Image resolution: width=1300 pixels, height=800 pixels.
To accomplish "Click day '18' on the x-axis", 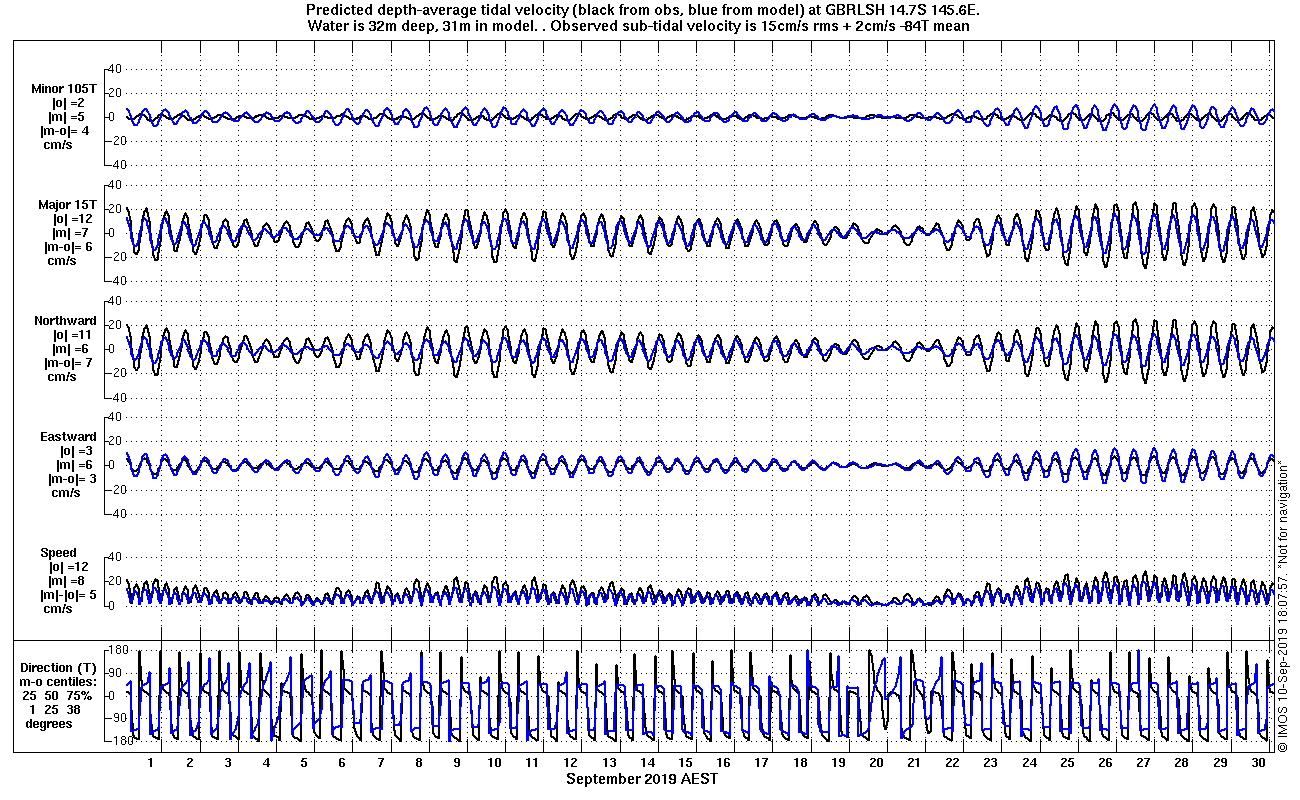I will pos(800,762).
